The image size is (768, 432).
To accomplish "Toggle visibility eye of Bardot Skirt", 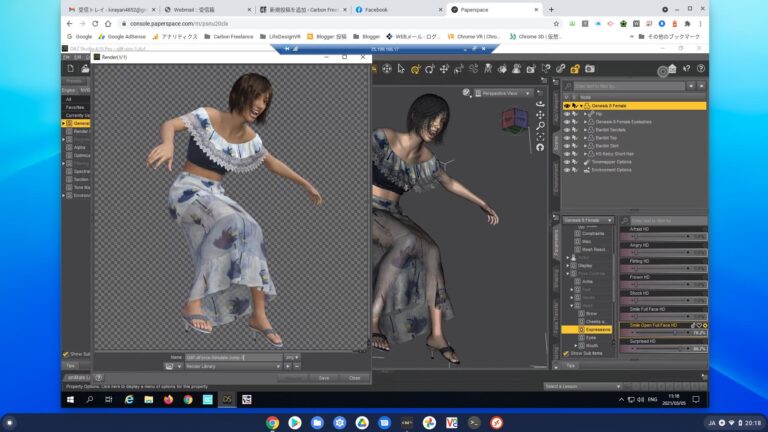I will [567, 146].
